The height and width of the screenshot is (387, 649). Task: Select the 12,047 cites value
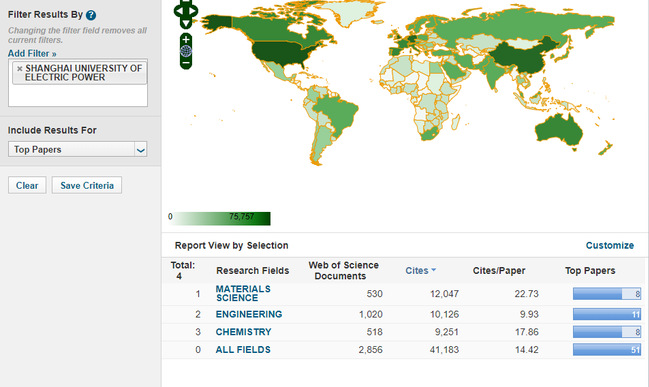point(444,294)
